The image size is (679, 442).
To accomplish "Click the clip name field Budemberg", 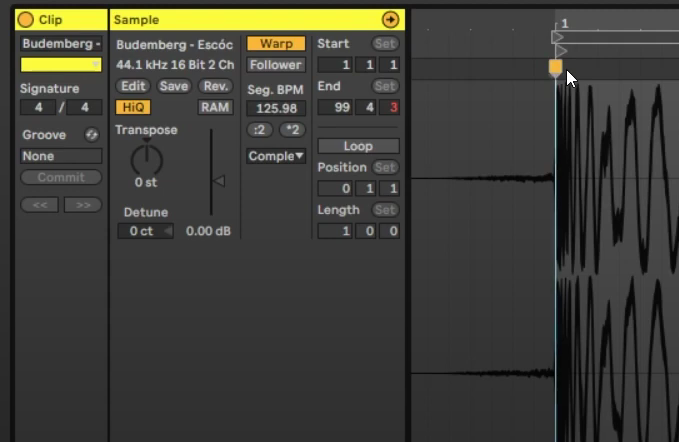I will [61, 44].
